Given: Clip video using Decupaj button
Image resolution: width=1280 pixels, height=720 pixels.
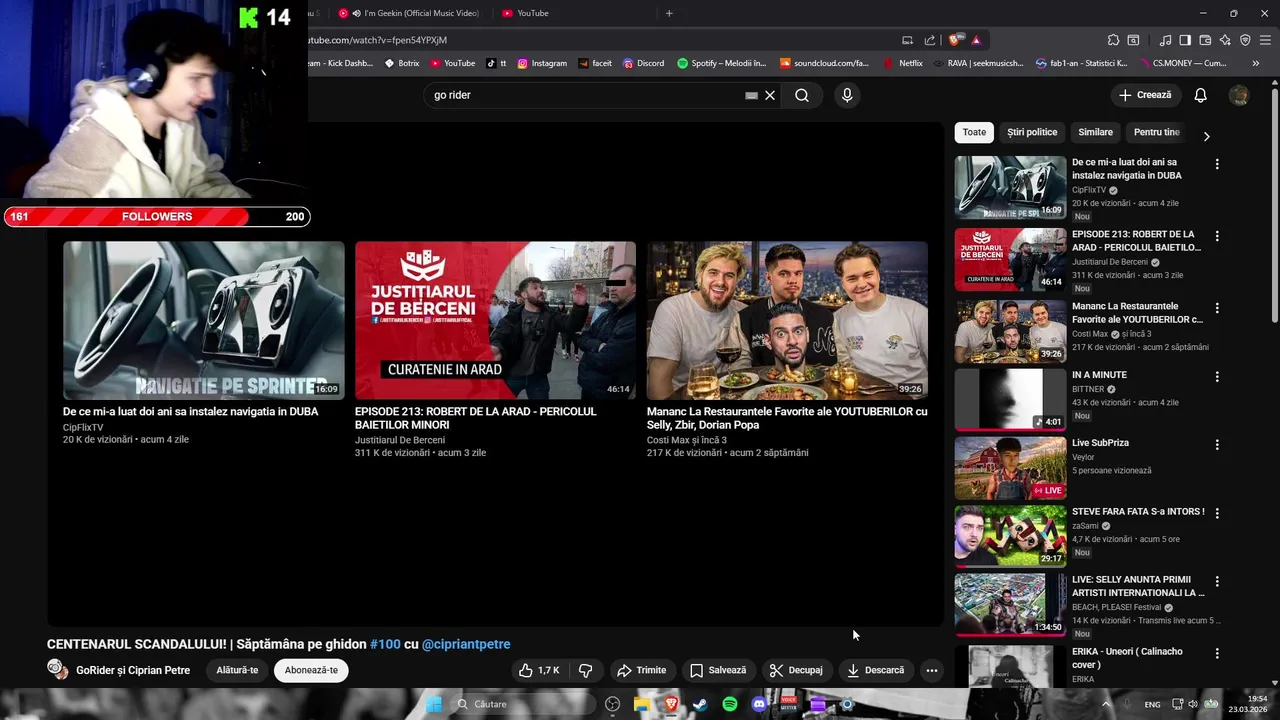Looking at the screenshot, I should tap(795, 671).
